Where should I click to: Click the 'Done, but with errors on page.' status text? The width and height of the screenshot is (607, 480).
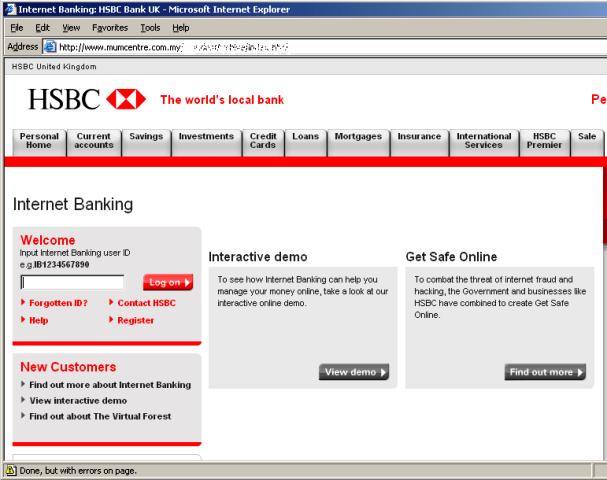click(78, 471)
